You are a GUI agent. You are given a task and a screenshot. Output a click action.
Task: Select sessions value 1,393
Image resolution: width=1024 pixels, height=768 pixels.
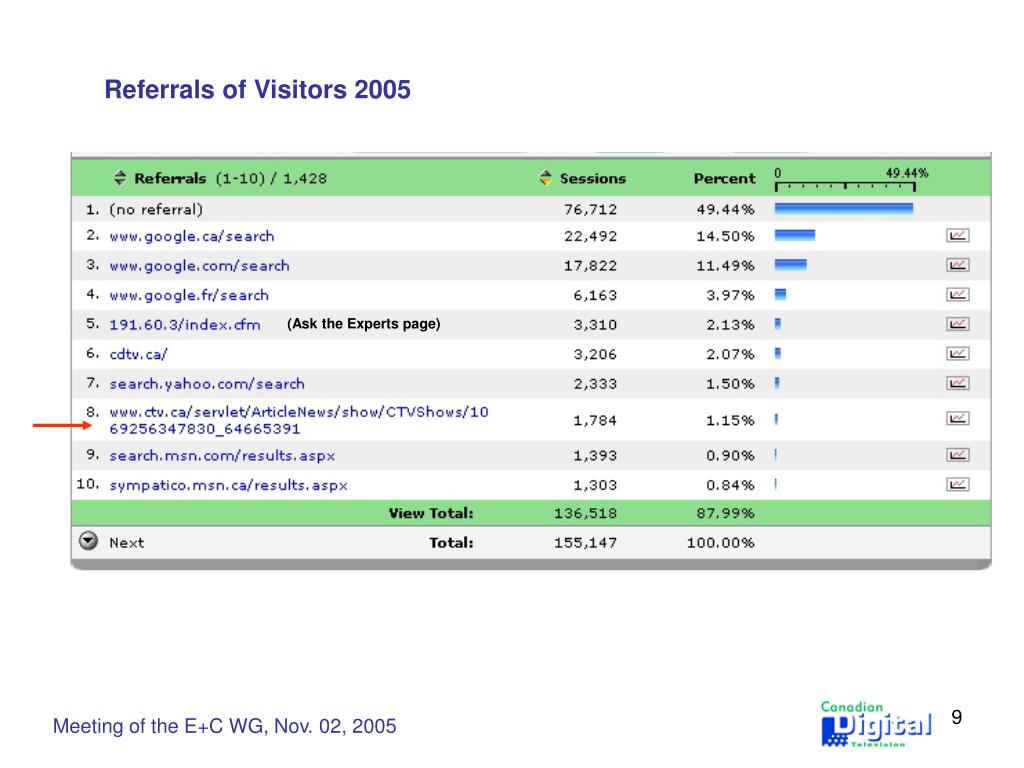pyautogui.click(x=595, y=456)
